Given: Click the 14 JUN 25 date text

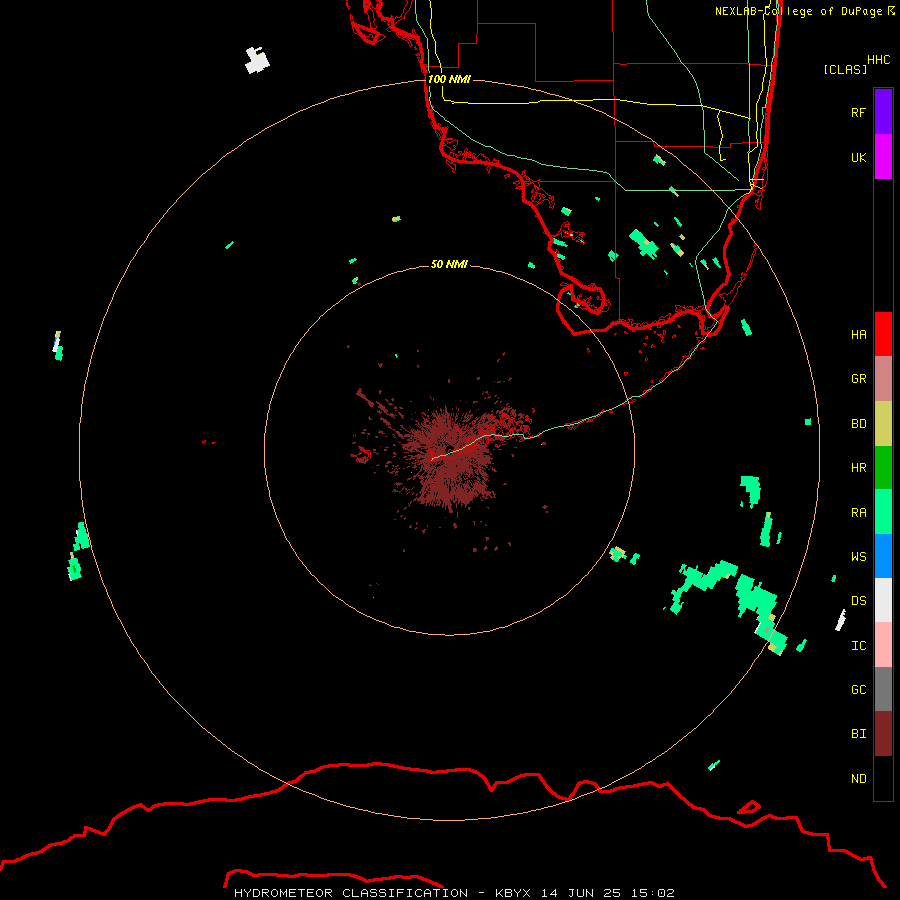Looking at the screenshot, I should 581,893.
